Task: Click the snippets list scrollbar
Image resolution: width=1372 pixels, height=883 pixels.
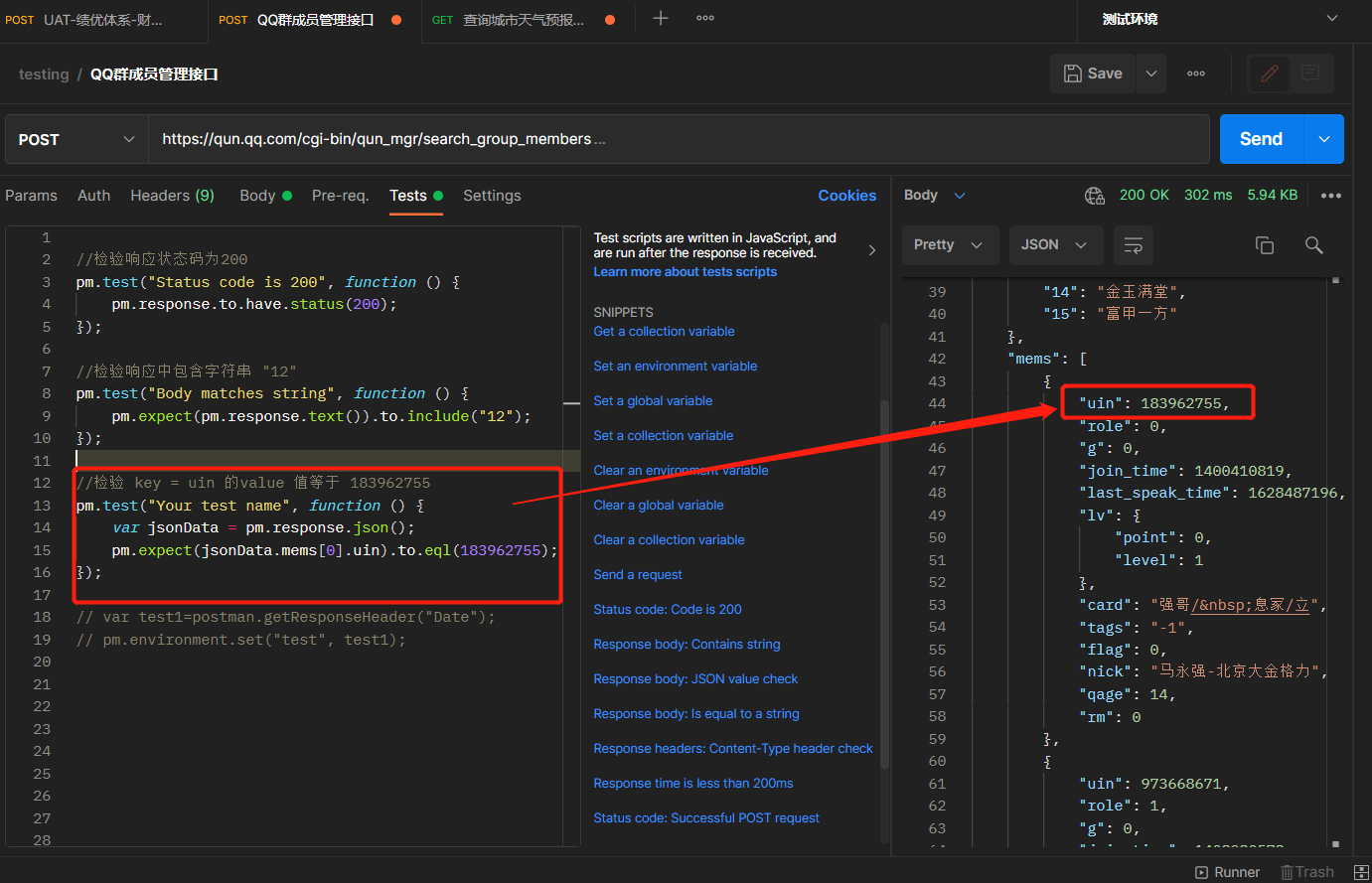Action: pyautogui.click(x=884, y=583)
